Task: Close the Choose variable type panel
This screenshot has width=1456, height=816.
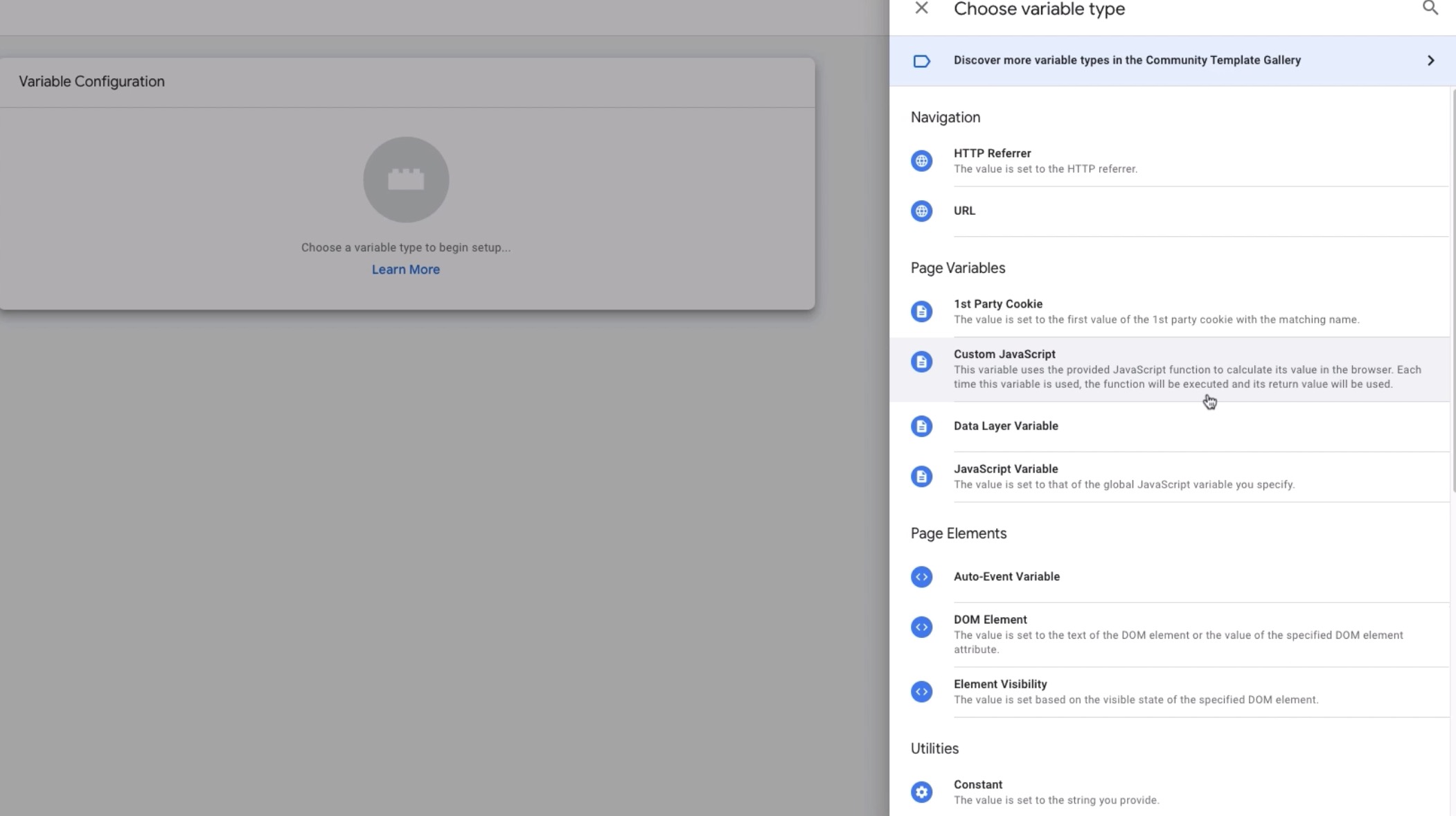Action: click(x=921, y=8)
